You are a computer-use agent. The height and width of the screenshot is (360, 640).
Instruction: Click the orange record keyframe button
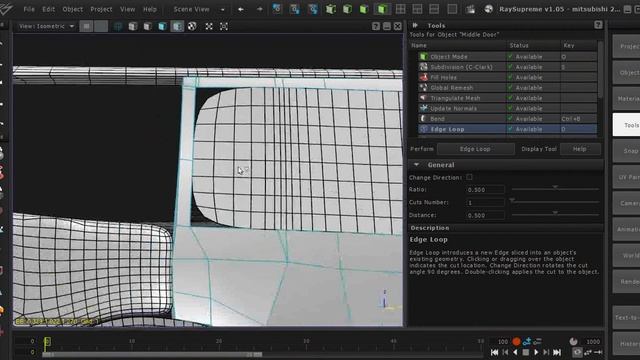click(x=516, y=341)
